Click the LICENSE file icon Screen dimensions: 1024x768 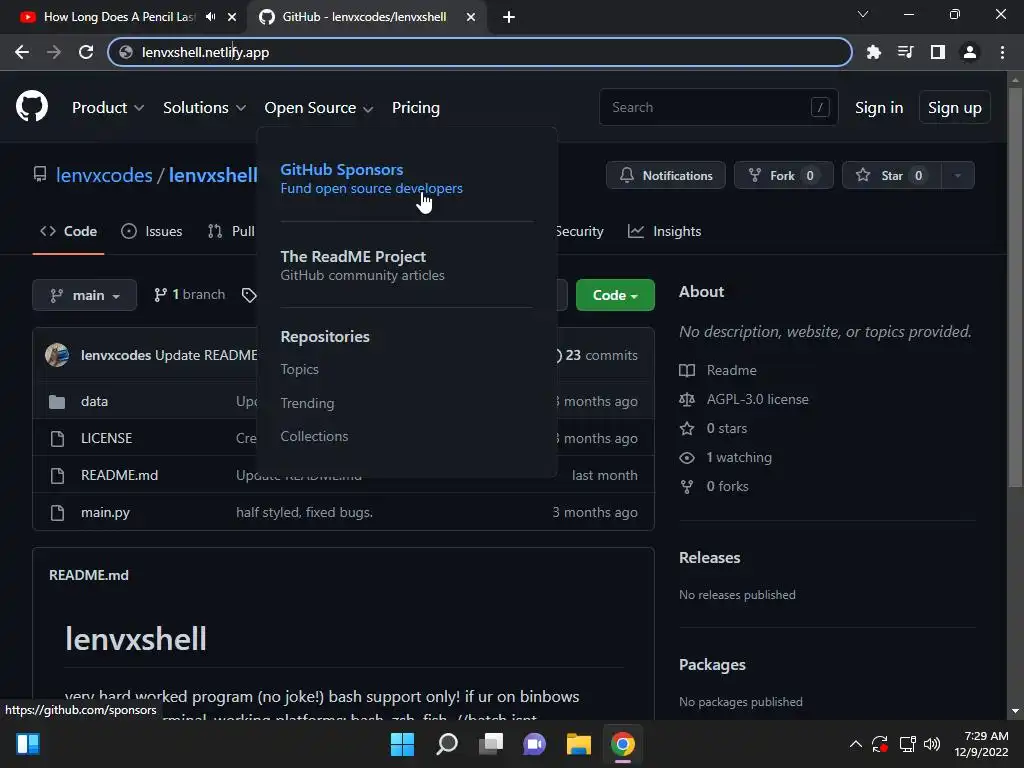pos(57,438)
